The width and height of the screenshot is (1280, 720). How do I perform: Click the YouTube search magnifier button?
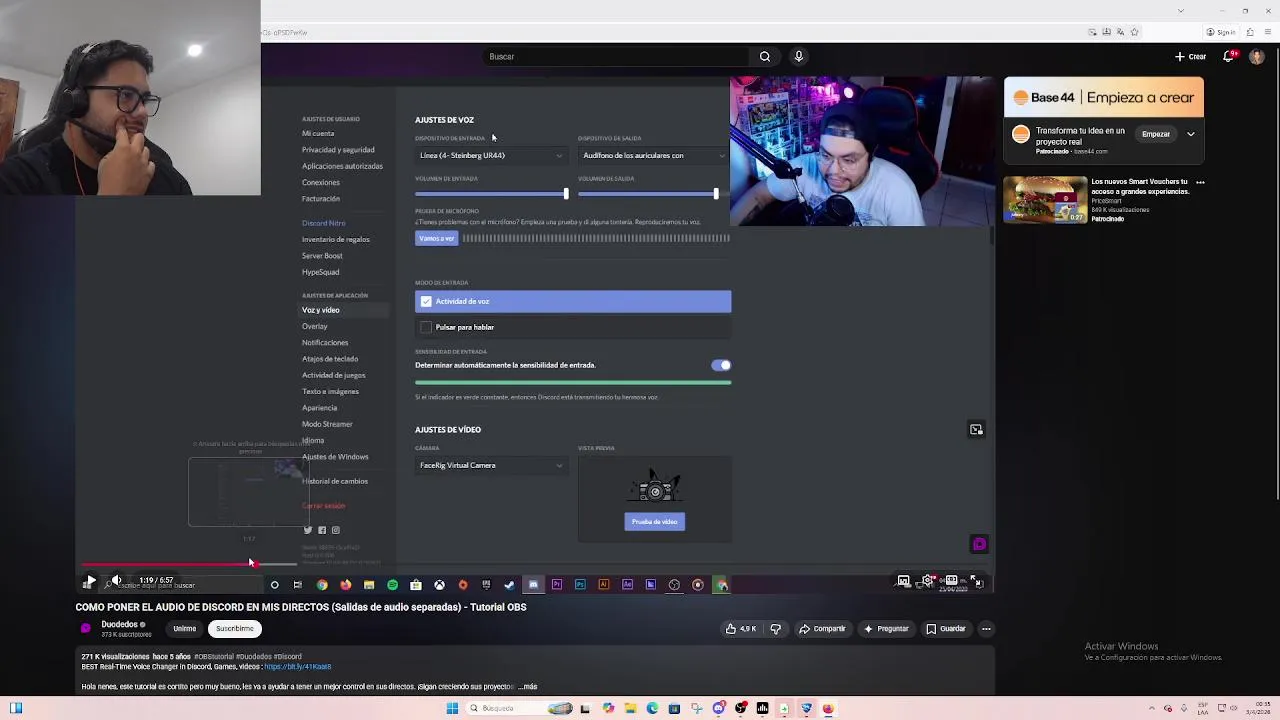765,56
